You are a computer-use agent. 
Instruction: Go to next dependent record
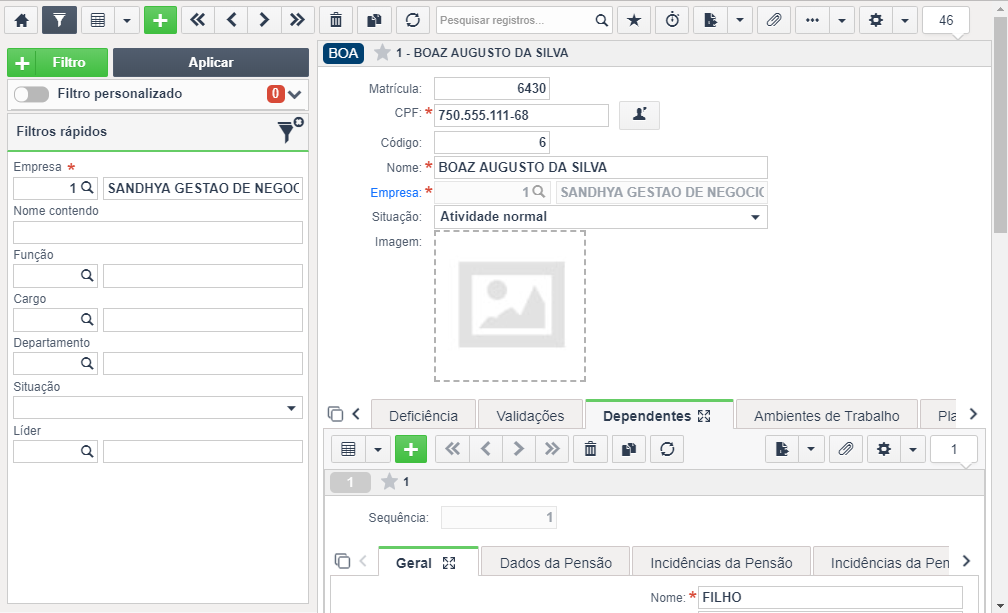point(519,449)
